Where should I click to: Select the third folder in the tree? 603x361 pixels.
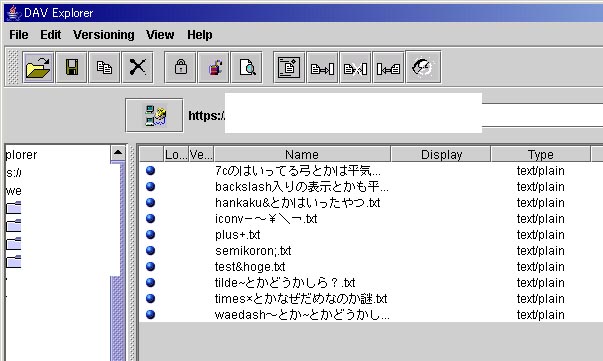pyautogui.click(x=14, y=243)
